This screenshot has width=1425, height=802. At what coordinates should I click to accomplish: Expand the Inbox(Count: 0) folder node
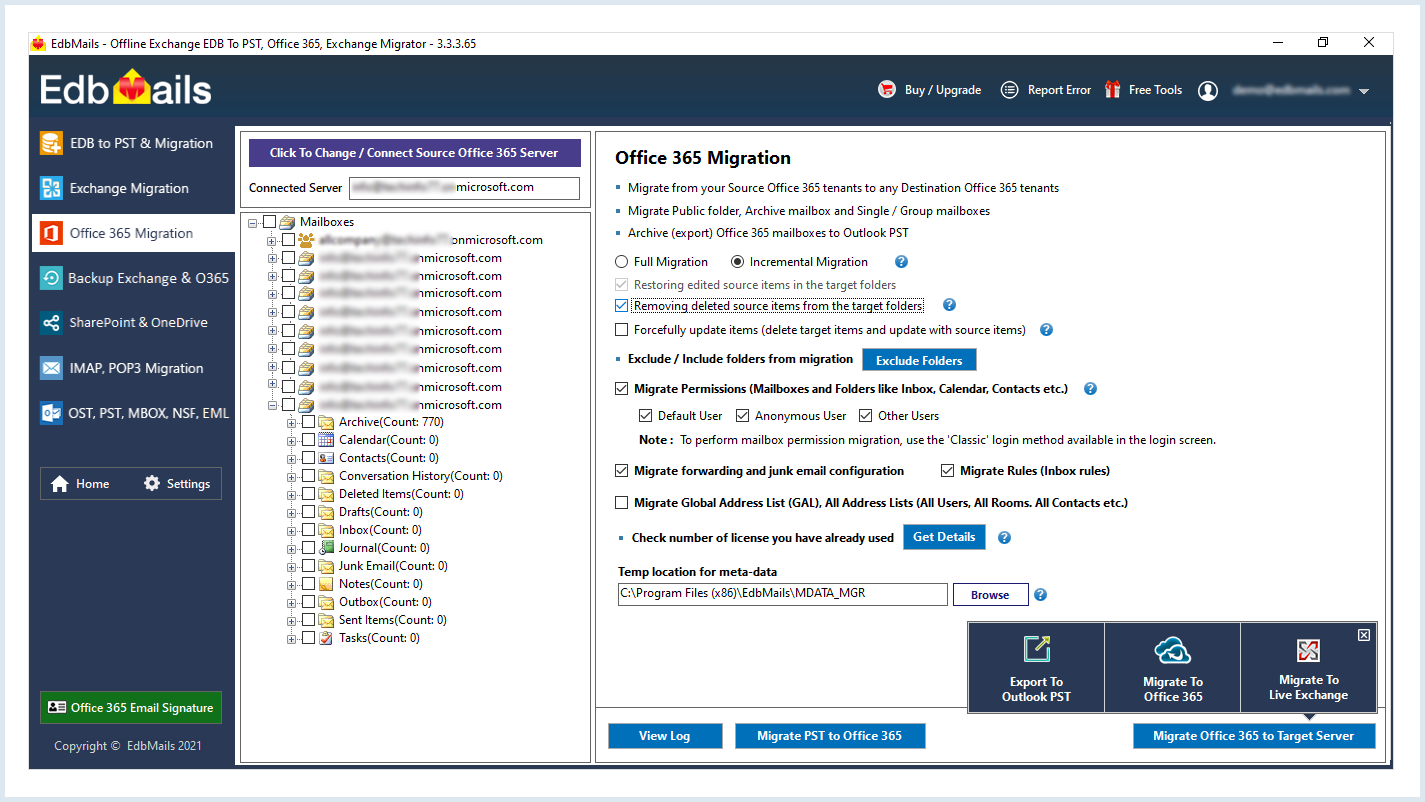pos(292,530)
